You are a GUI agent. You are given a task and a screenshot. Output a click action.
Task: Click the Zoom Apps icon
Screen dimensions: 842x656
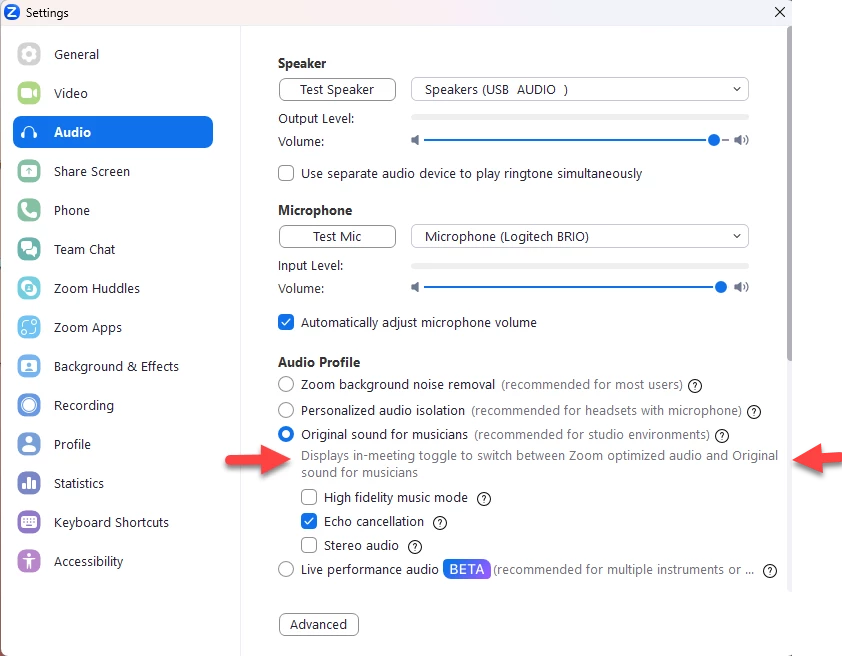click(28, 327)
